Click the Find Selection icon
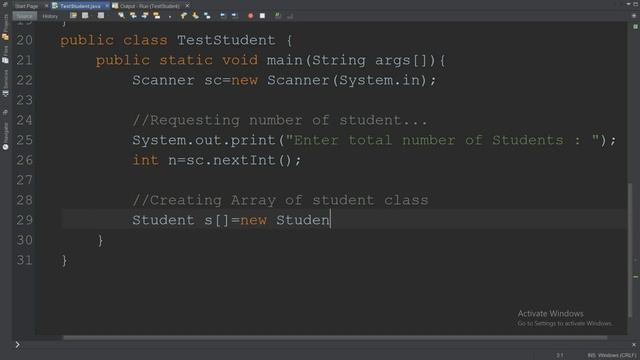The image size is (640, 360). click(121, 16)
